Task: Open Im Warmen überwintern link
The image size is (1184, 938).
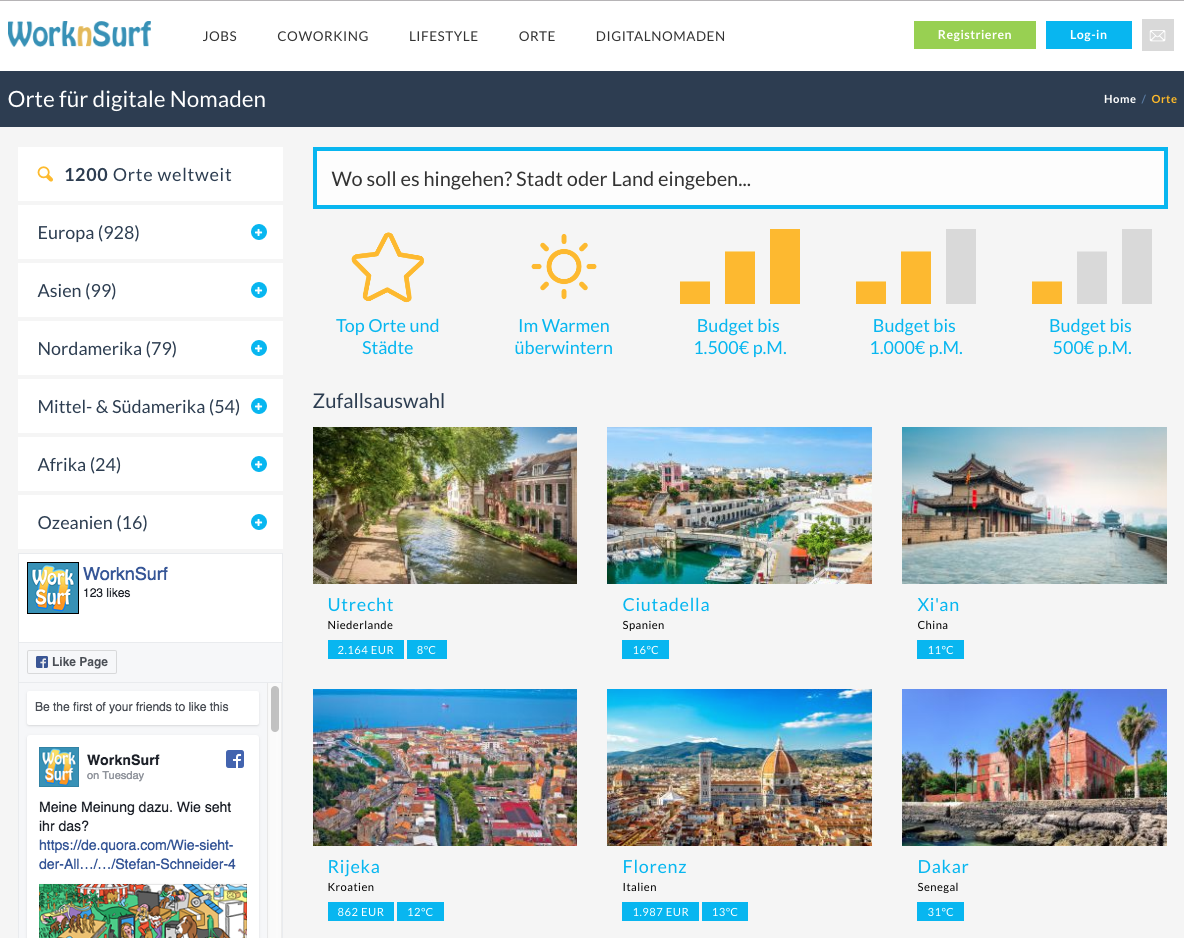Action: click(x=563, y=337)
